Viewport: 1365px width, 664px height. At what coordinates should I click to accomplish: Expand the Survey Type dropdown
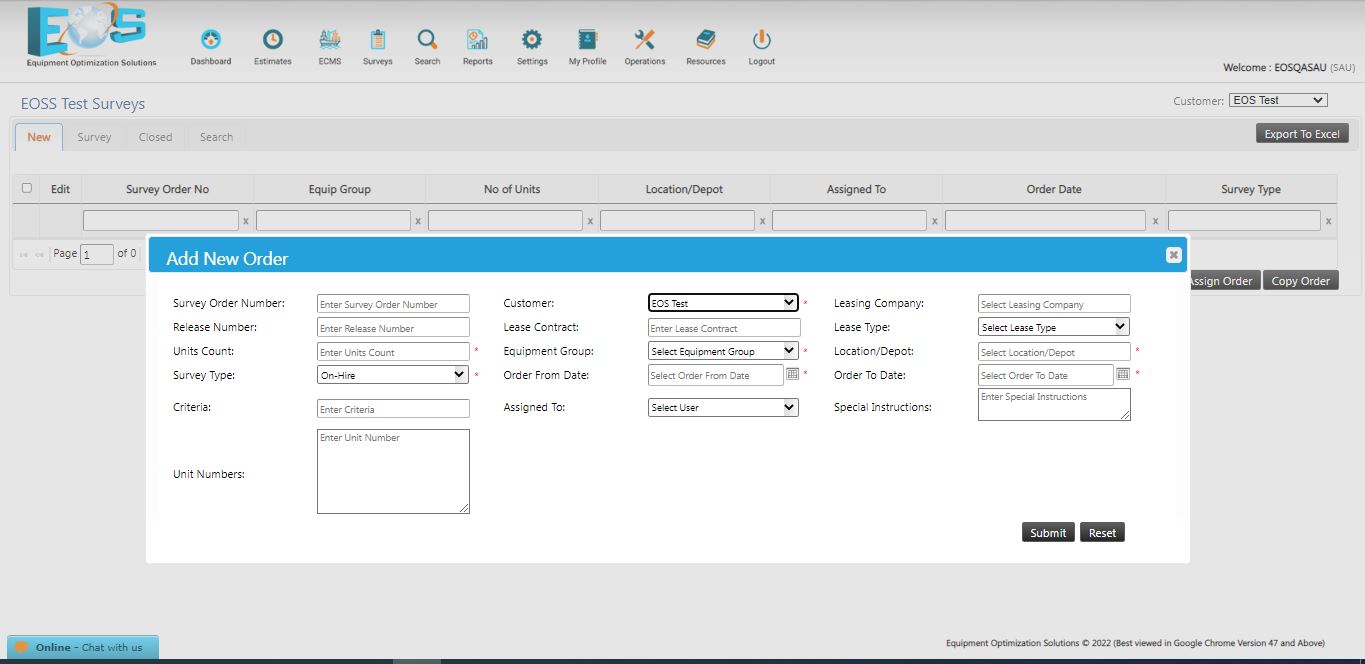pos(392,375)
